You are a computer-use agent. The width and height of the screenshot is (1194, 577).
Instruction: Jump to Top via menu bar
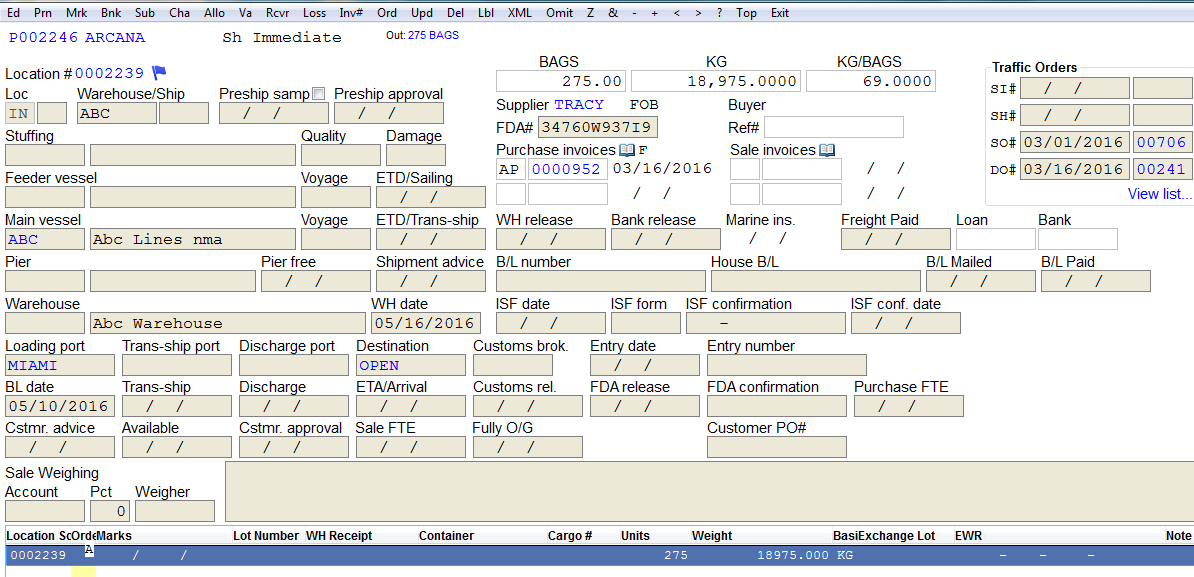(747, 13)
